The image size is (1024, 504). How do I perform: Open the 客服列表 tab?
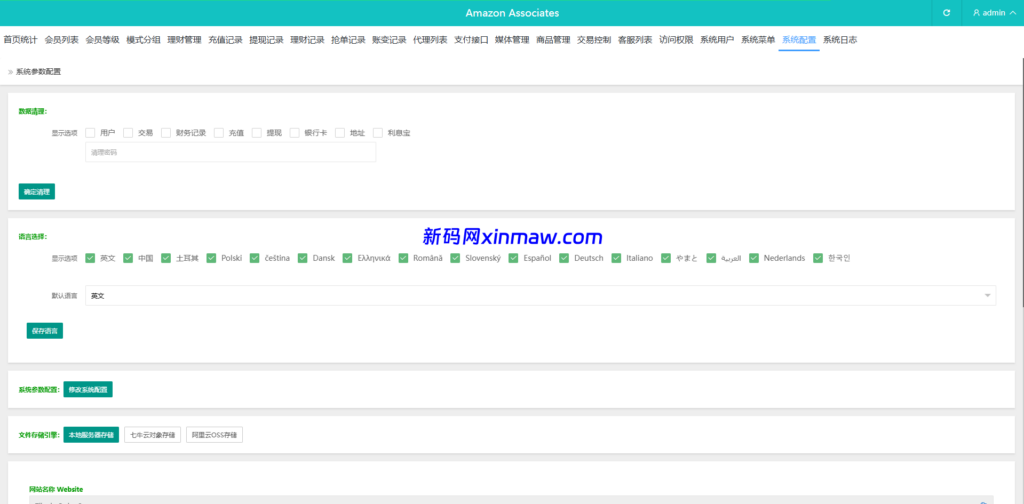pos(635,40)
